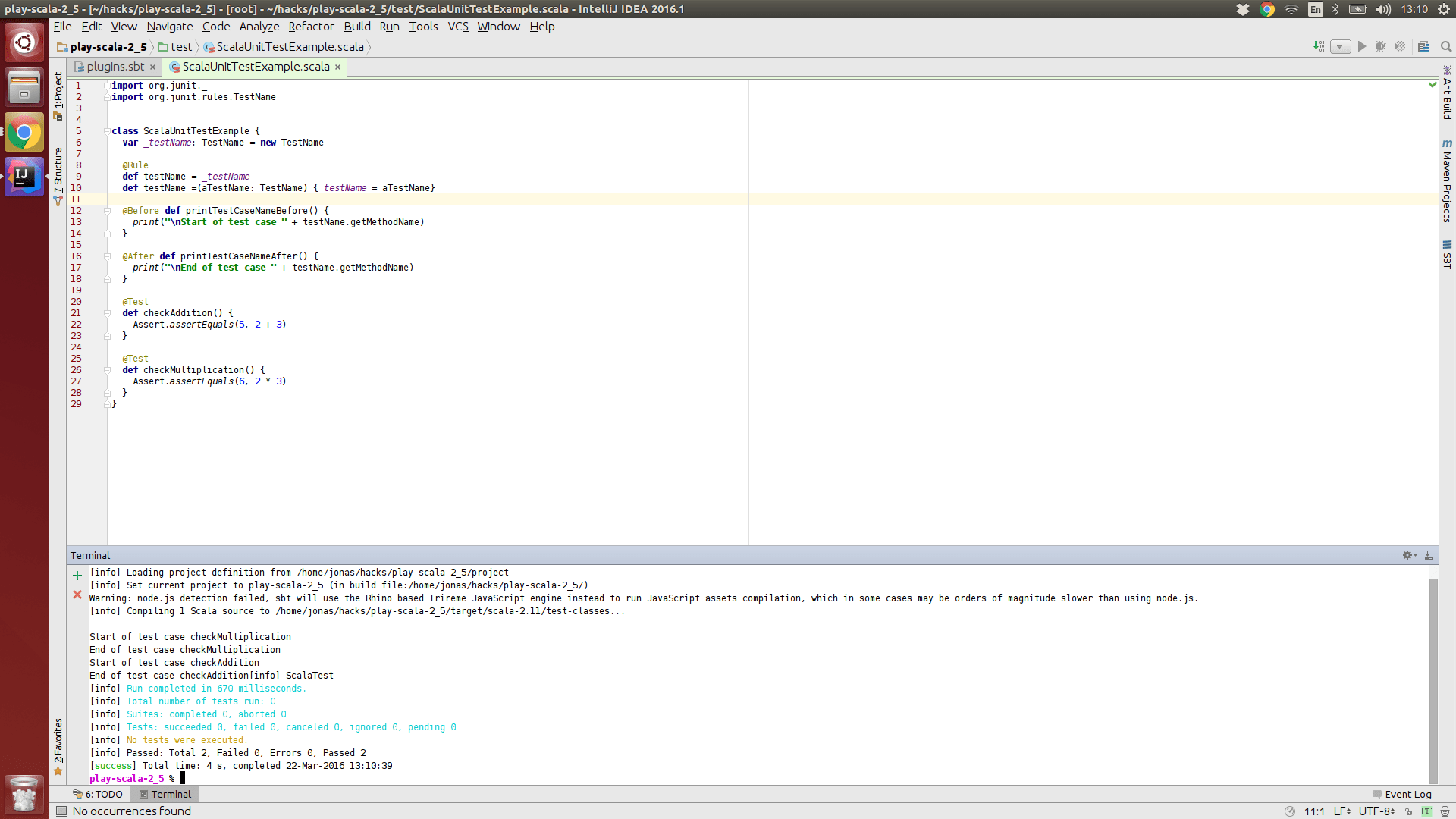The width and height of the screenshot is (1456, 819).
Task: Run with Coverage using the coverage icon
Action: [1399, 46]
